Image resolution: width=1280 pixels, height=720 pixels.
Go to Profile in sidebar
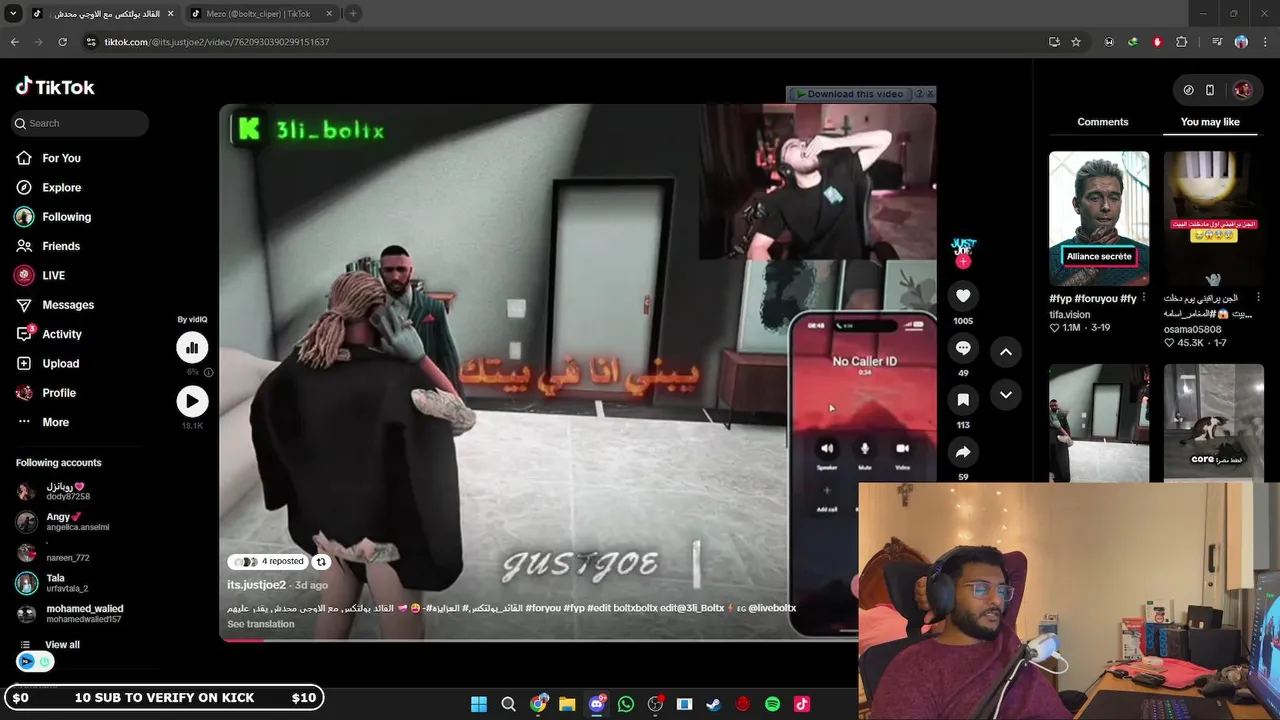tap(45, 393)
